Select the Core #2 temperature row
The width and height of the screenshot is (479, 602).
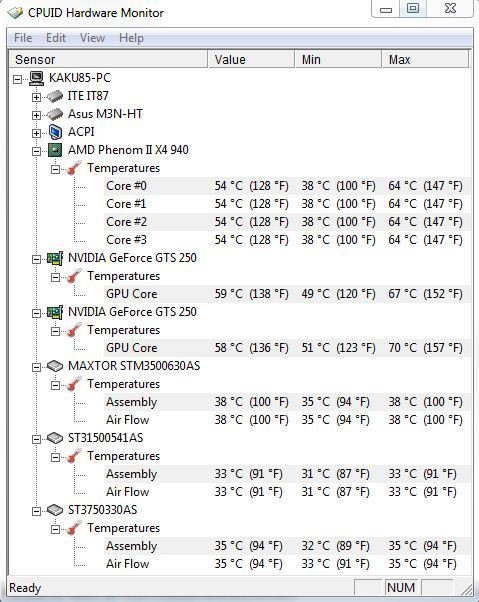[x=287, y=222]
